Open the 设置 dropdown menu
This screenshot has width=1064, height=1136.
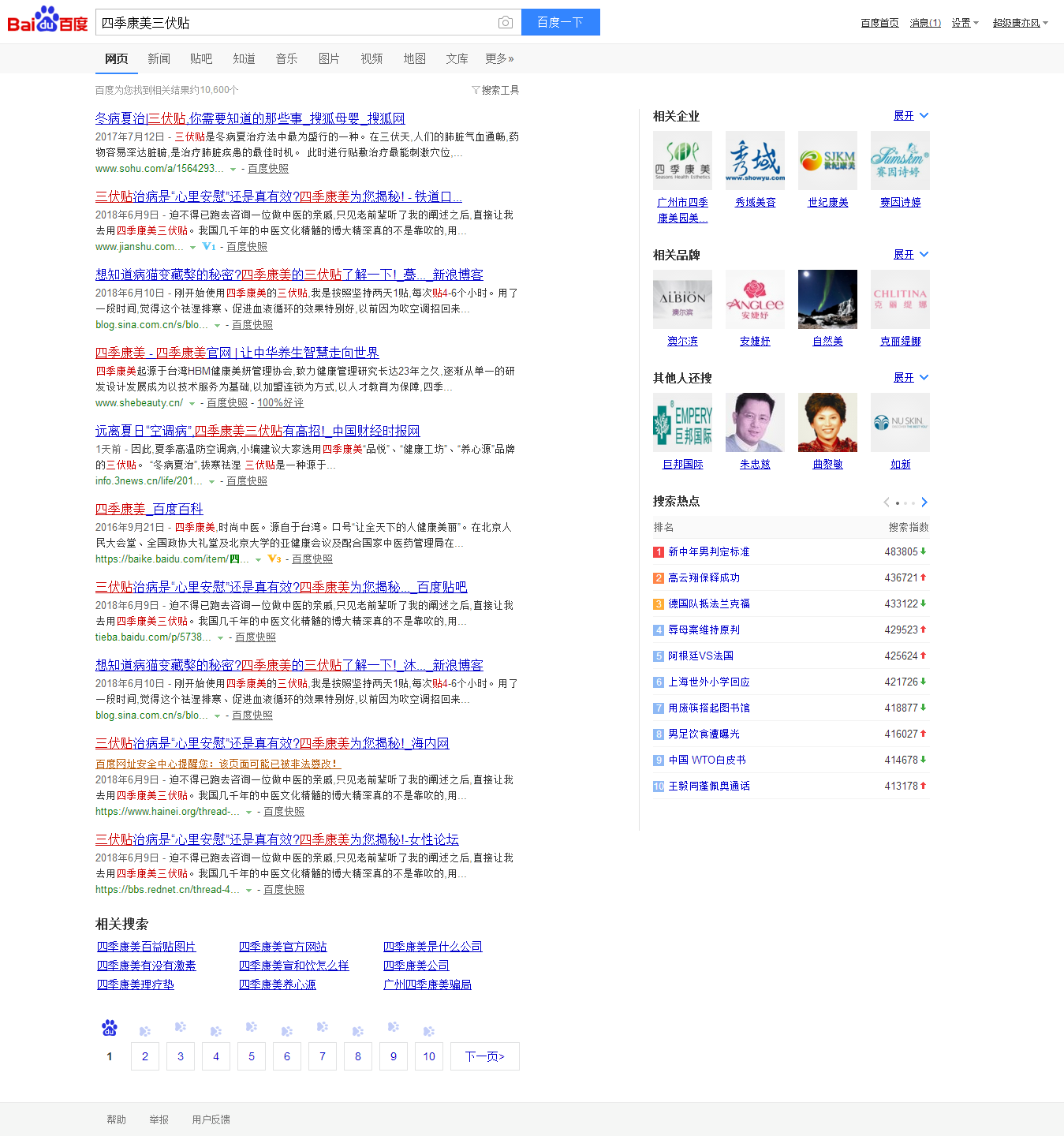965,23
